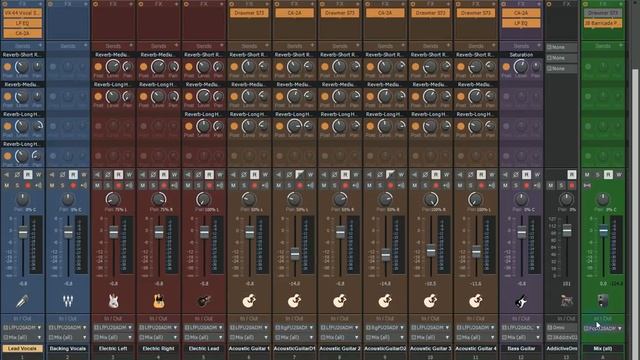Toggle input echo on Lead Vocals
The image size is (640, 360).
38,185
